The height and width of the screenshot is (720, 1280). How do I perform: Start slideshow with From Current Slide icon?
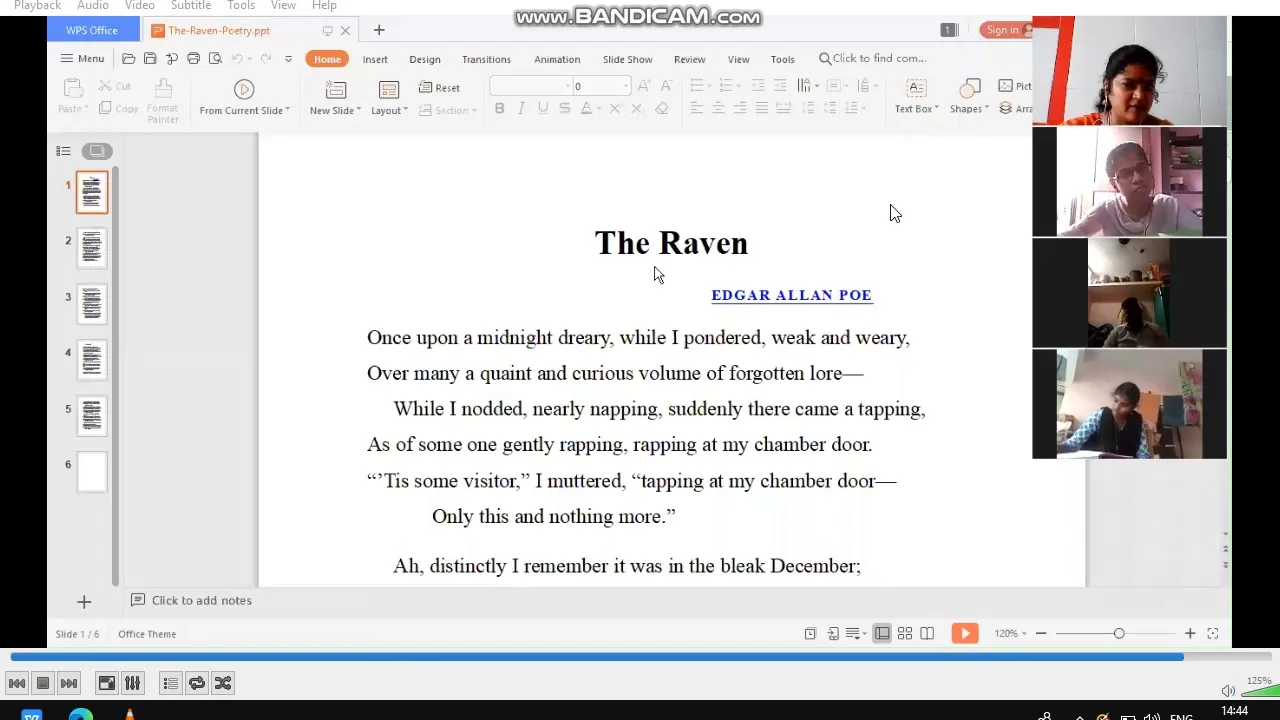pos(244,90)
